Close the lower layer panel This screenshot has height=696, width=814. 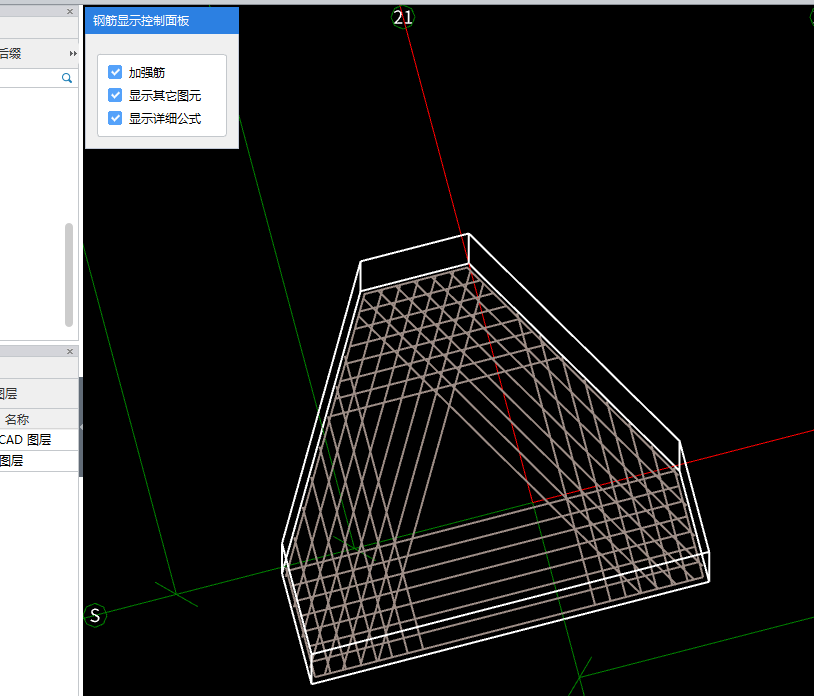(x=70, y=351)
